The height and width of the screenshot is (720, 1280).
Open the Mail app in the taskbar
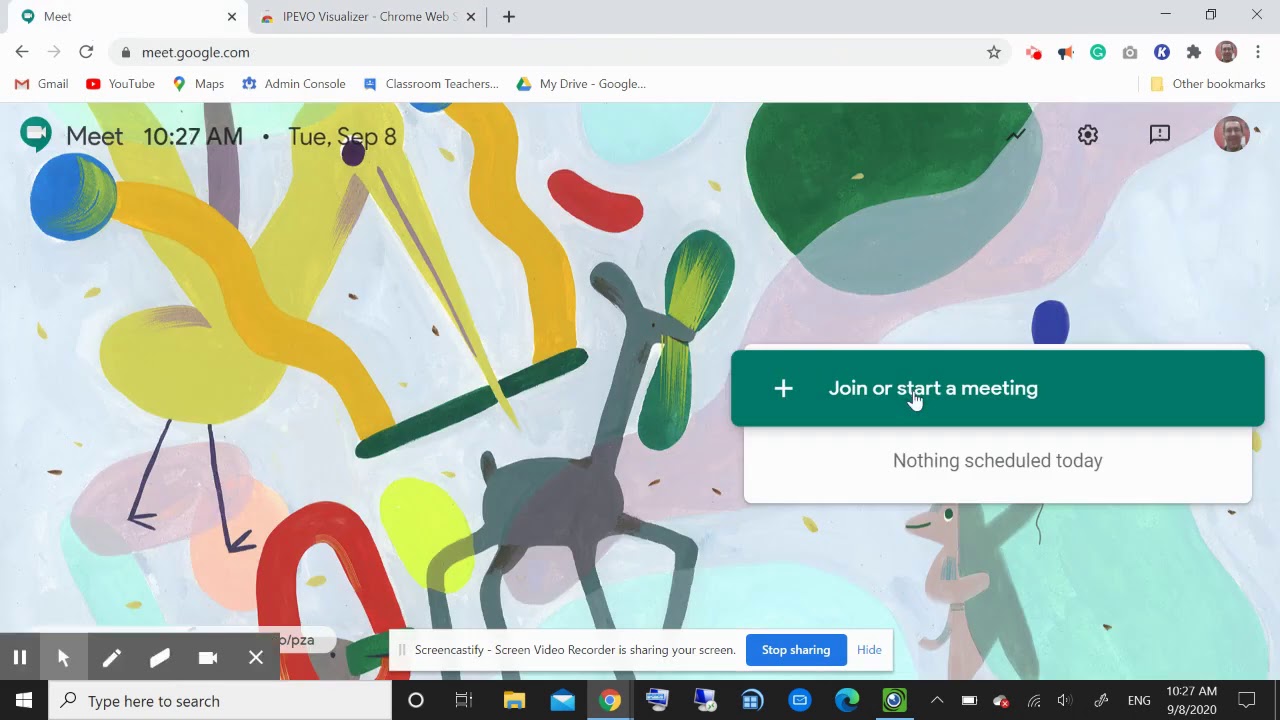coord(562,701)
